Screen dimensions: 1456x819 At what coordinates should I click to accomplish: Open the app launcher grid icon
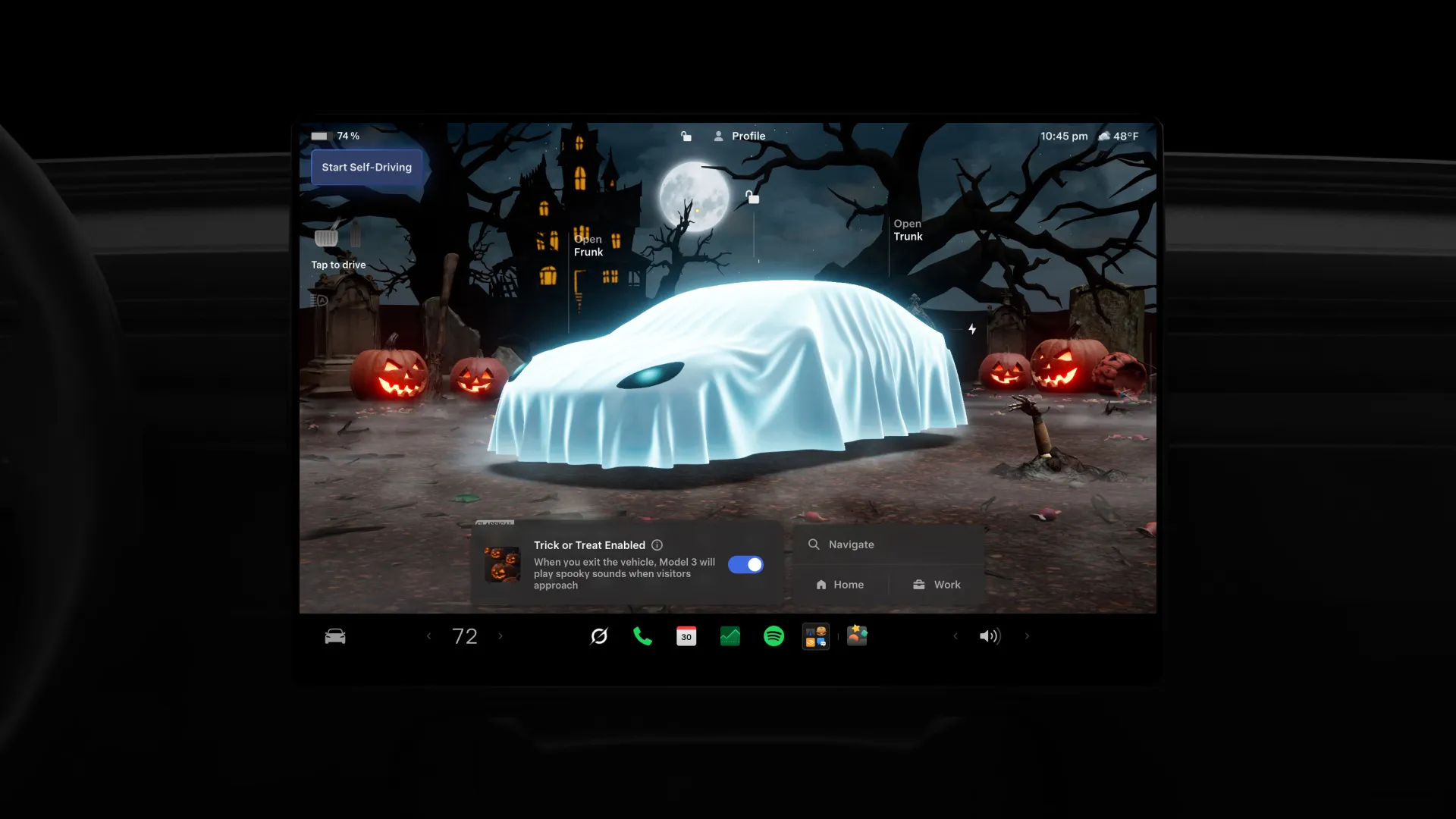tap(816, 637)
